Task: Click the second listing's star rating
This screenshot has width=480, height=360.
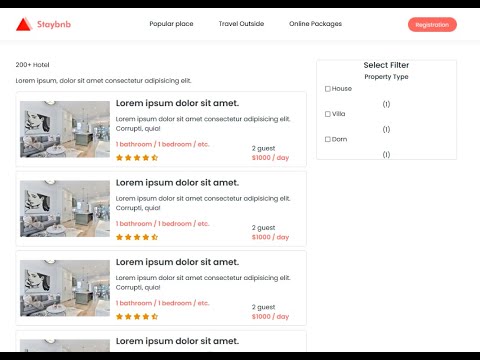Action: pos(137,237)
